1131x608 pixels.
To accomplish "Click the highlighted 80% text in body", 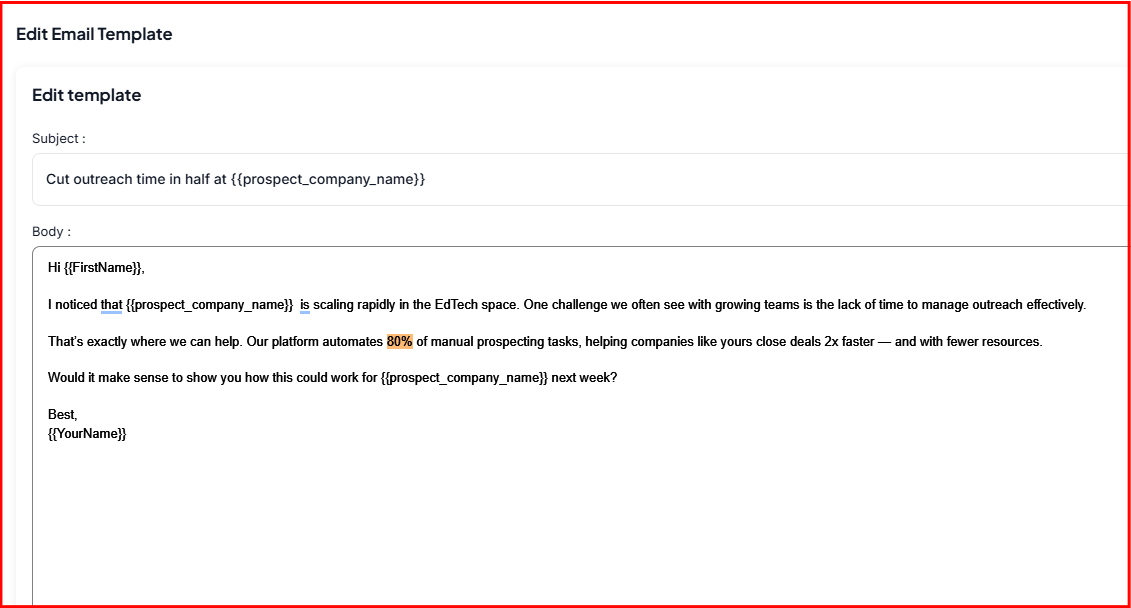I will 399,341.
